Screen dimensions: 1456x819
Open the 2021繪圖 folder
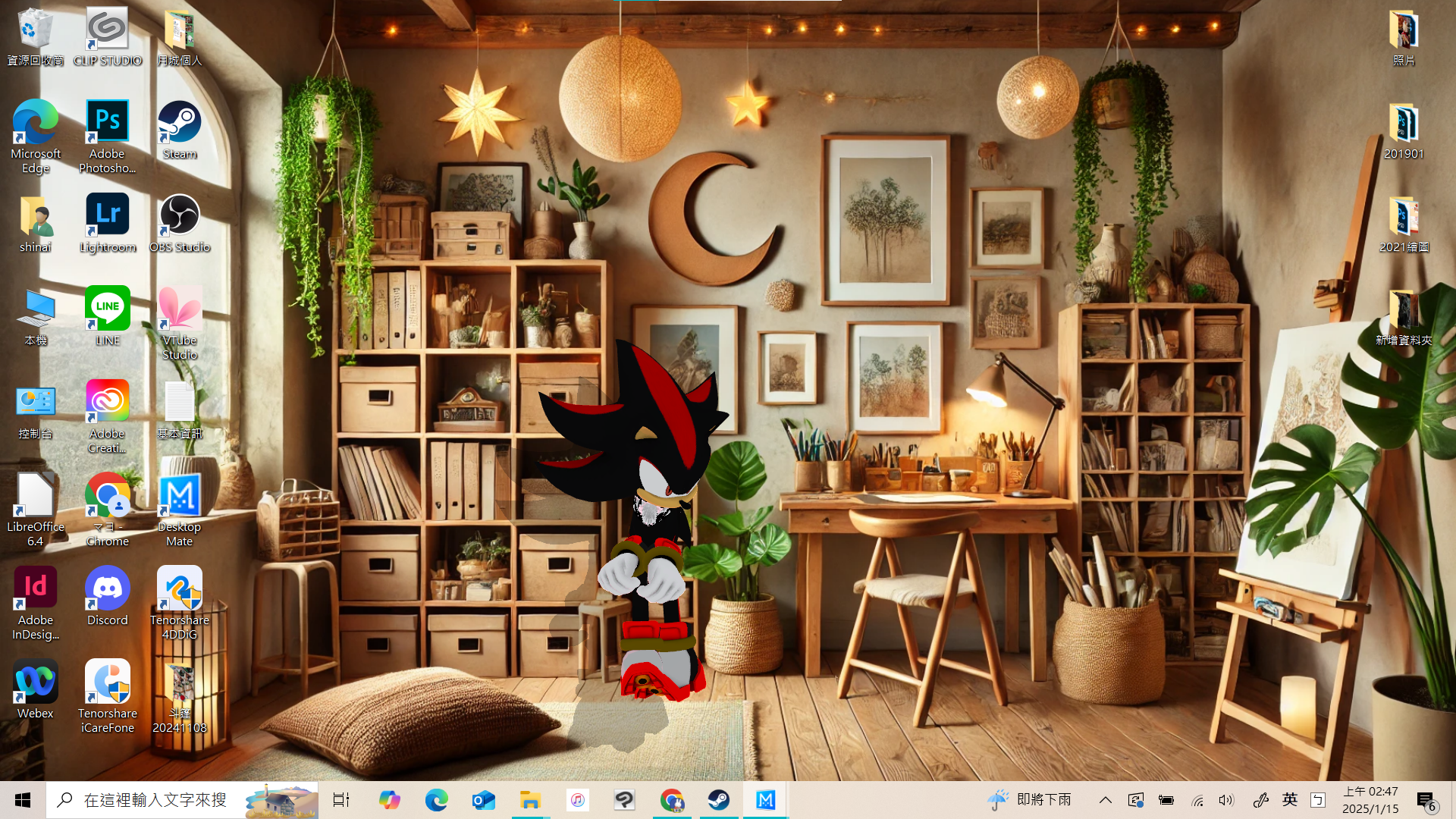[1404, 224]
